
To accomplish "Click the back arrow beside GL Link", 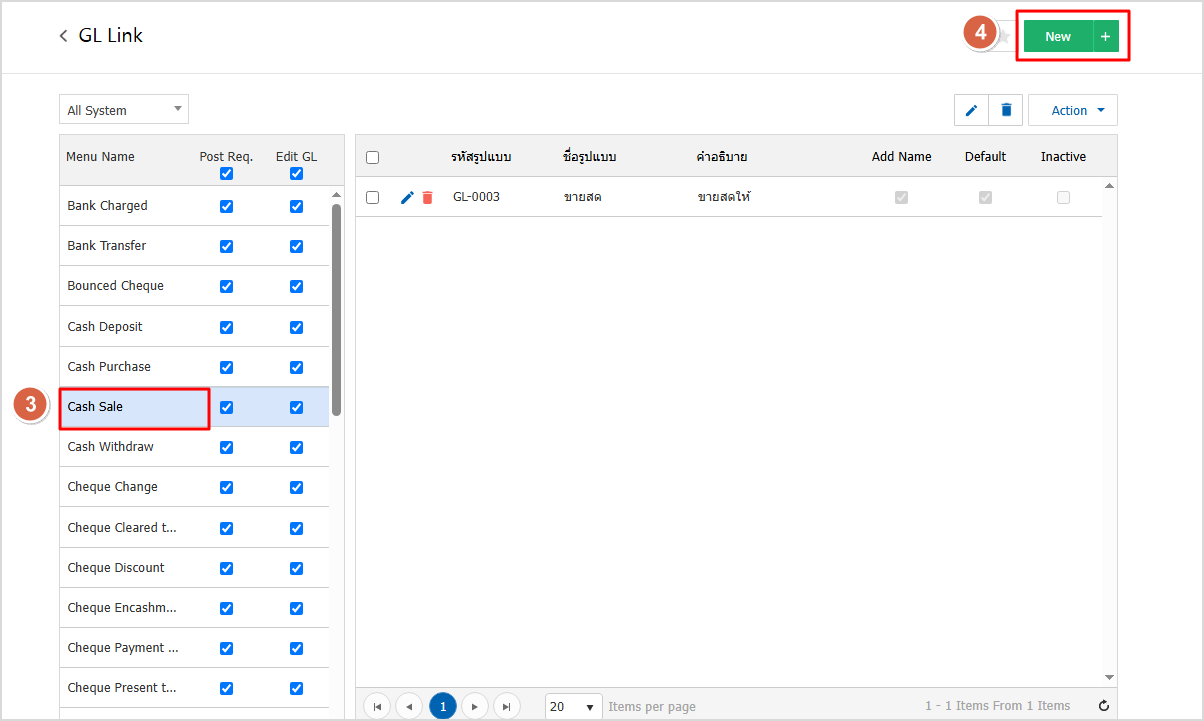I will click(x=64, y=36).
